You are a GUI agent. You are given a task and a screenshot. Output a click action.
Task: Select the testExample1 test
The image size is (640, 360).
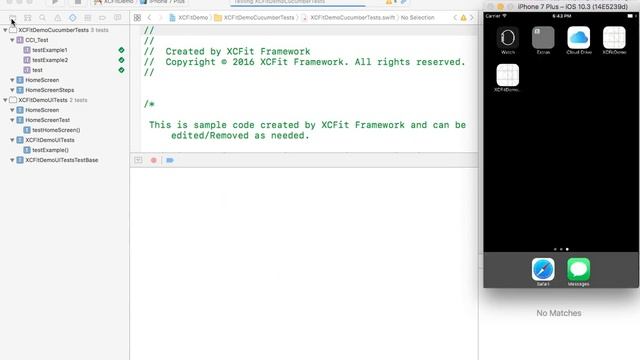(x=50, y=50)
